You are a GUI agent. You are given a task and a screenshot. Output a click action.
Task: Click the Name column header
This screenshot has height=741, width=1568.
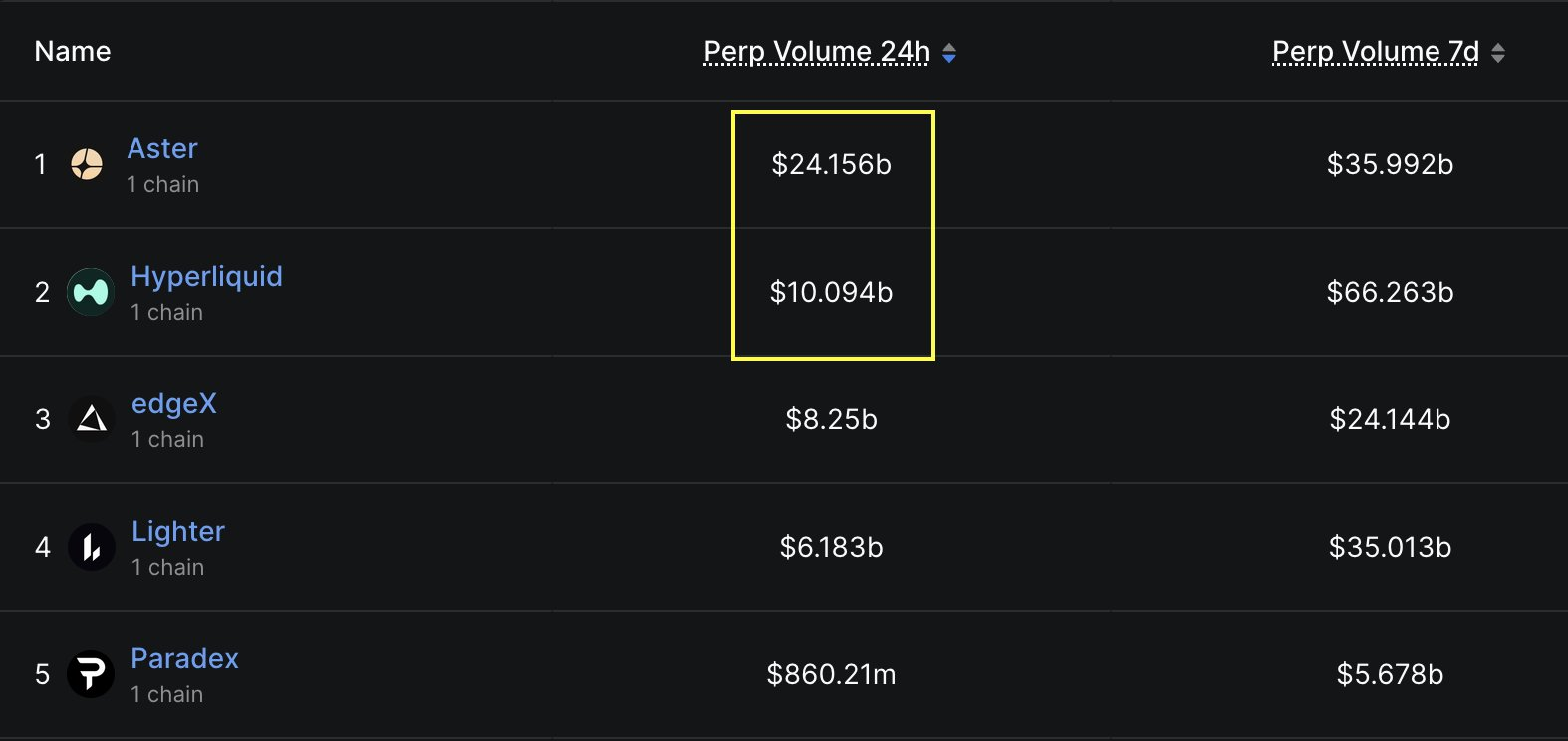tap(73, 52)
